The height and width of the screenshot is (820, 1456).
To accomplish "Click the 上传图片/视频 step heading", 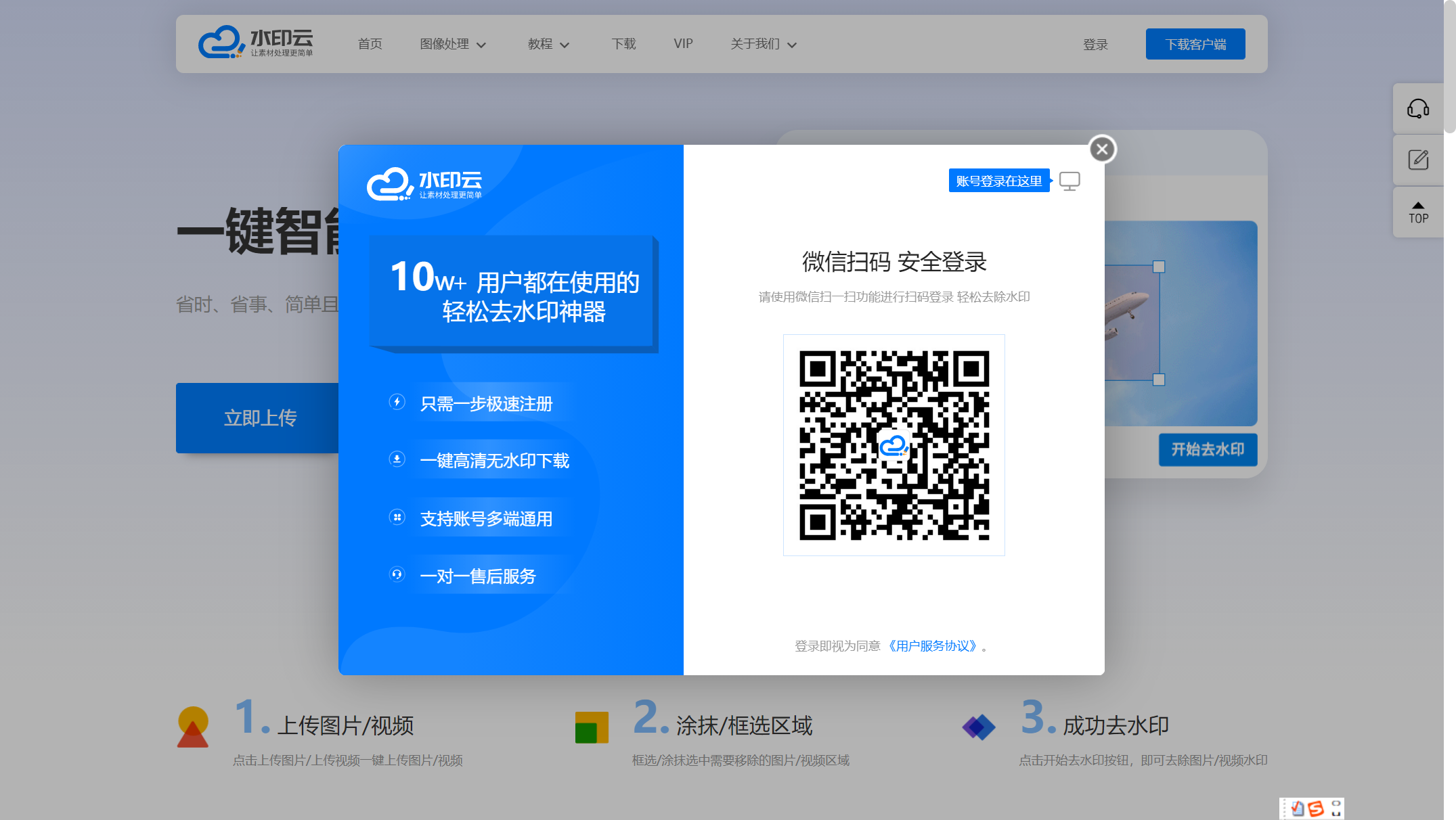I will pyautogui.click(x=345, y=726).
